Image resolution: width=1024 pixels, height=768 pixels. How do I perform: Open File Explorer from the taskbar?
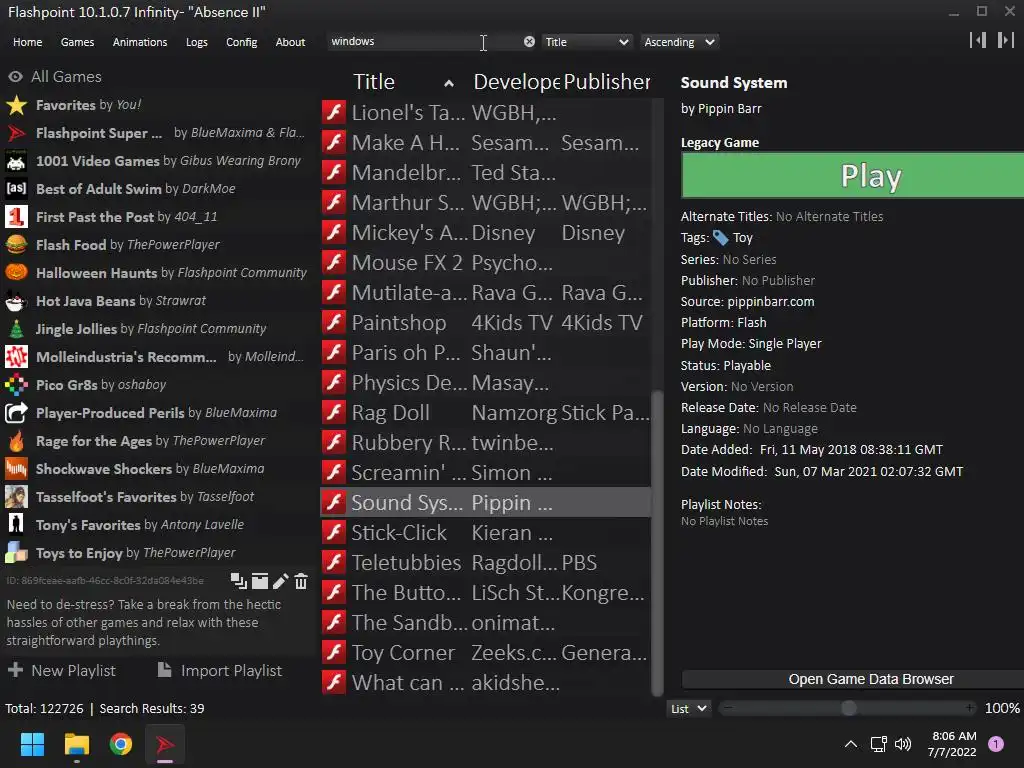click(x=76, y=744)
